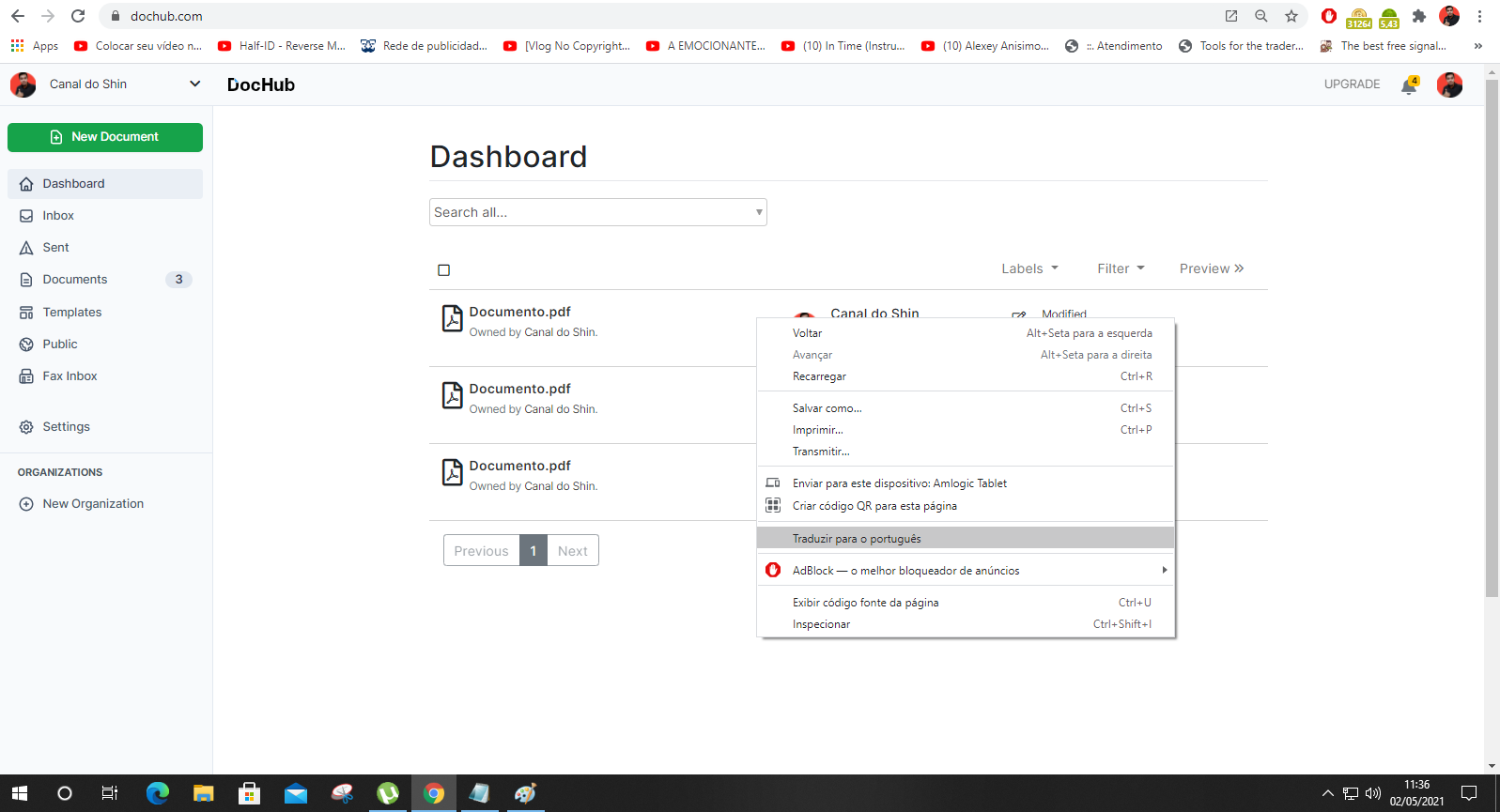This screenshot has height=812, width=1500.
Task: Click the page vertical scrollbar
Action: coord(1492,338)
